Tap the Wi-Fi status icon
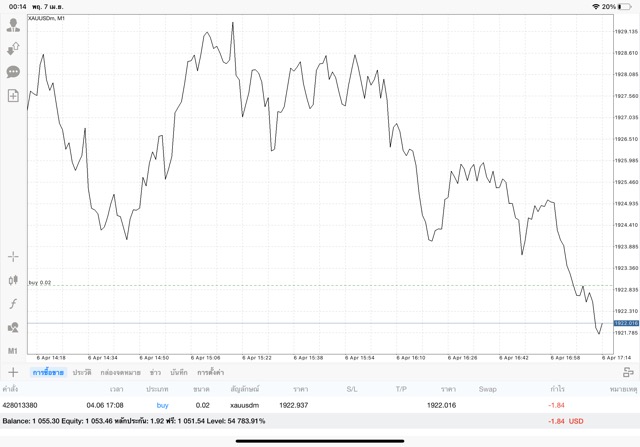 point(596,7)
